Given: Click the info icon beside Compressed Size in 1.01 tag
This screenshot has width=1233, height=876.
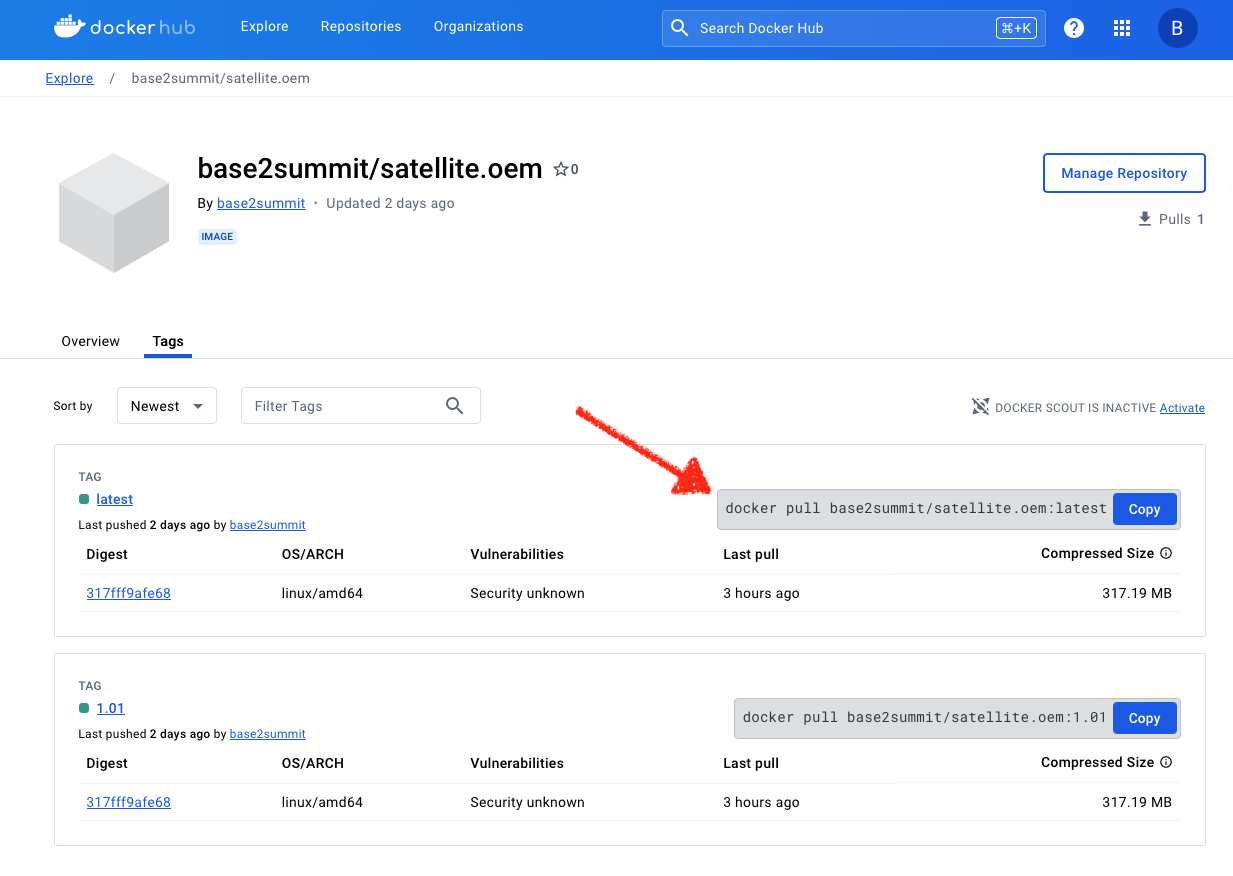Looking at the screenshot, I should pos(1166,762).
